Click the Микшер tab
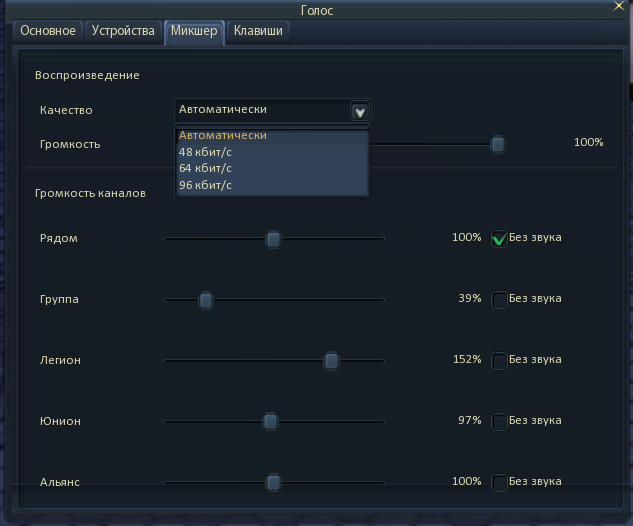The image size is (633, 526). pos(194,32)
